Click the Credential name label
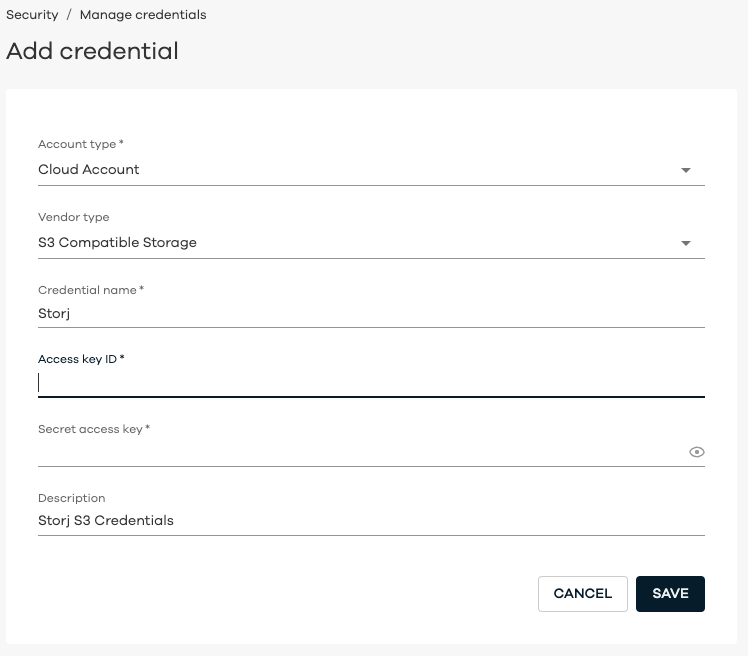Image resolution: width=748 pixels, height=656 pixels. tap(91, 290)
